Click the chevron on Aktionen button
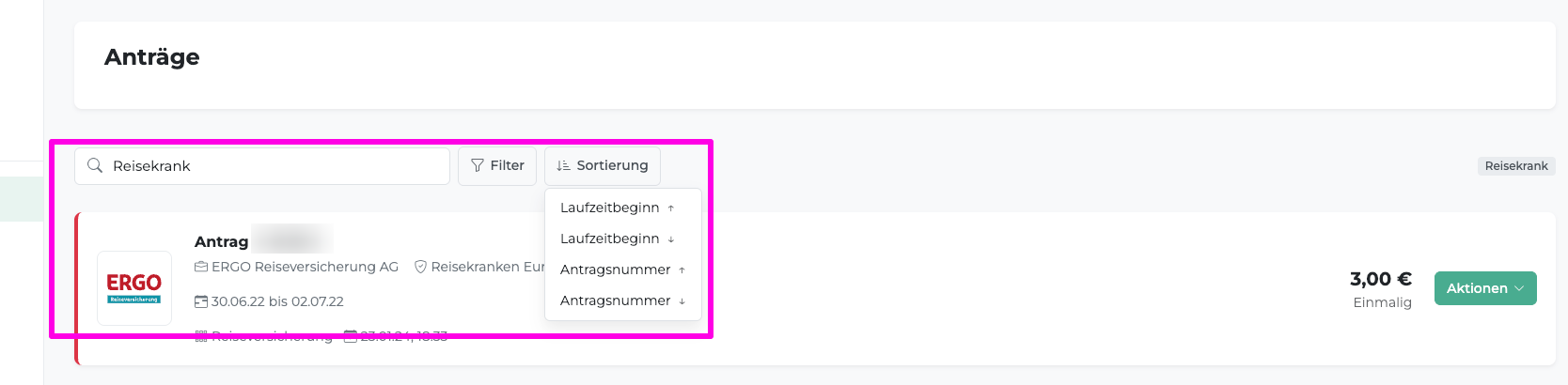 (1519, 288)
